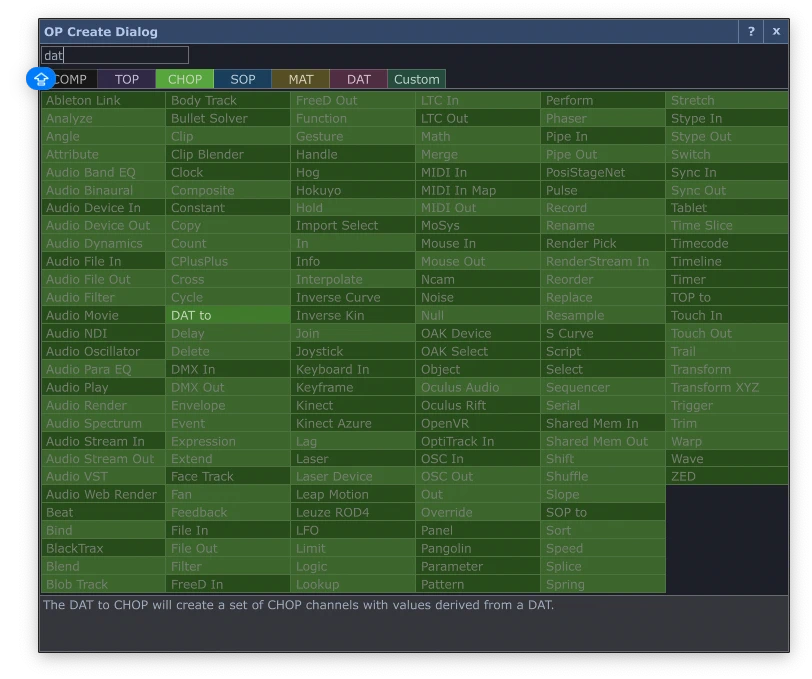Click the search field containing 'dat'

(115, 55)
